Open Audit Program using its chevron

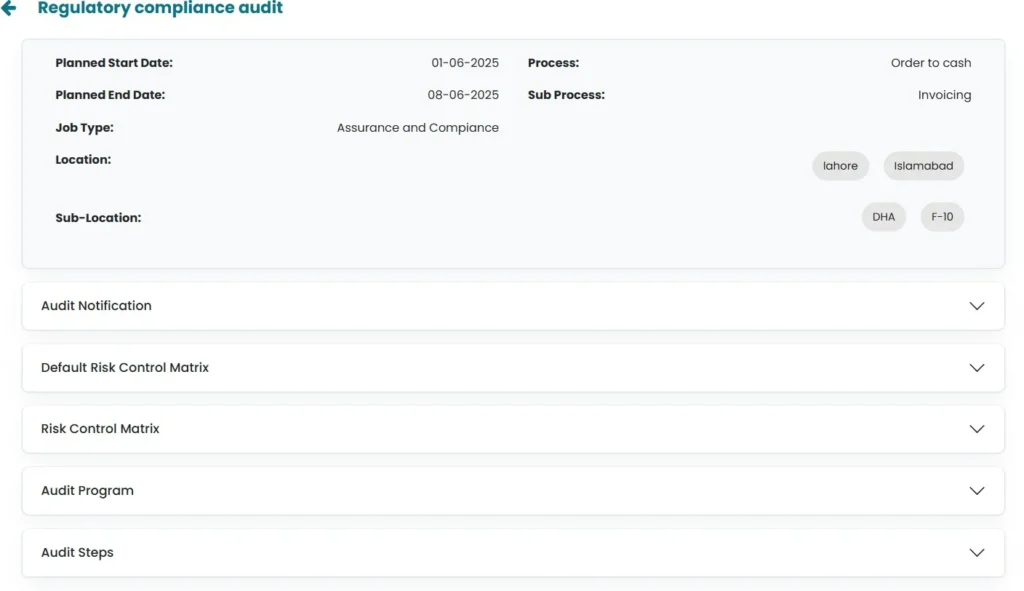(977, 491)
